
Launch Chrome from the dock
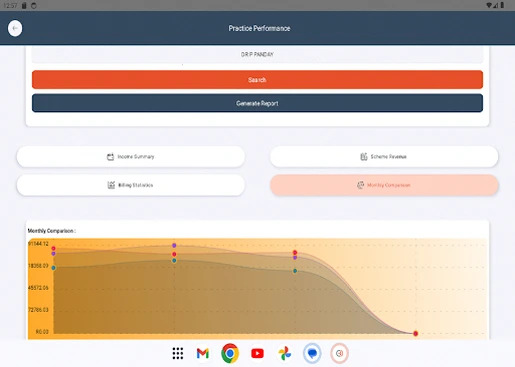point(230,353)
